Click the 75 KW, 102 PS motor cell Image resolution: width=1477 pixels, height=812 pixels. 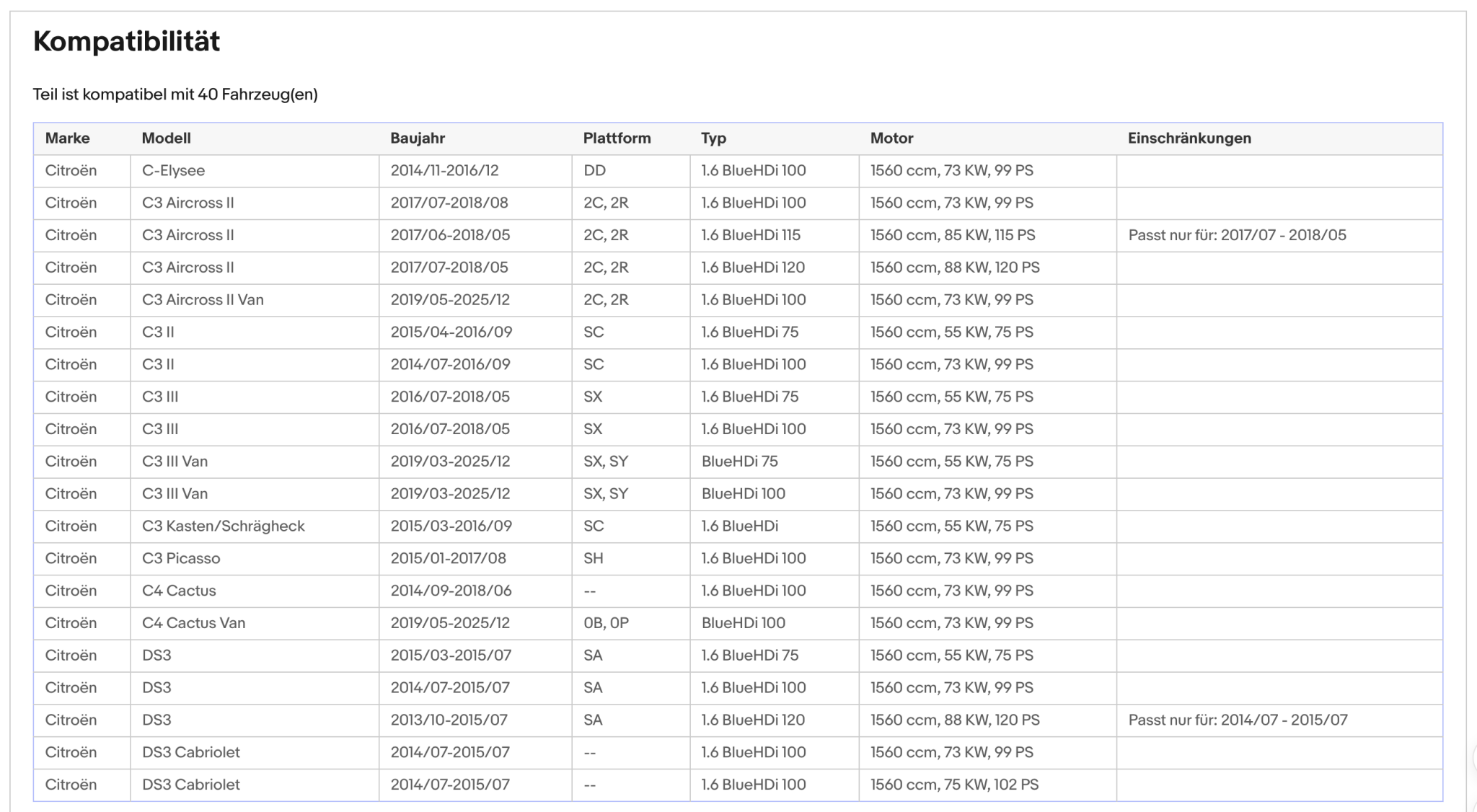click(x=987, y=785)
